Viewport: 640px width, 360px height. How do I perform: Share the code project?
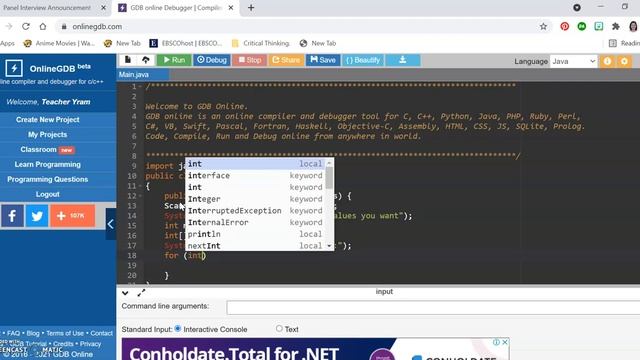pos(286,60)
